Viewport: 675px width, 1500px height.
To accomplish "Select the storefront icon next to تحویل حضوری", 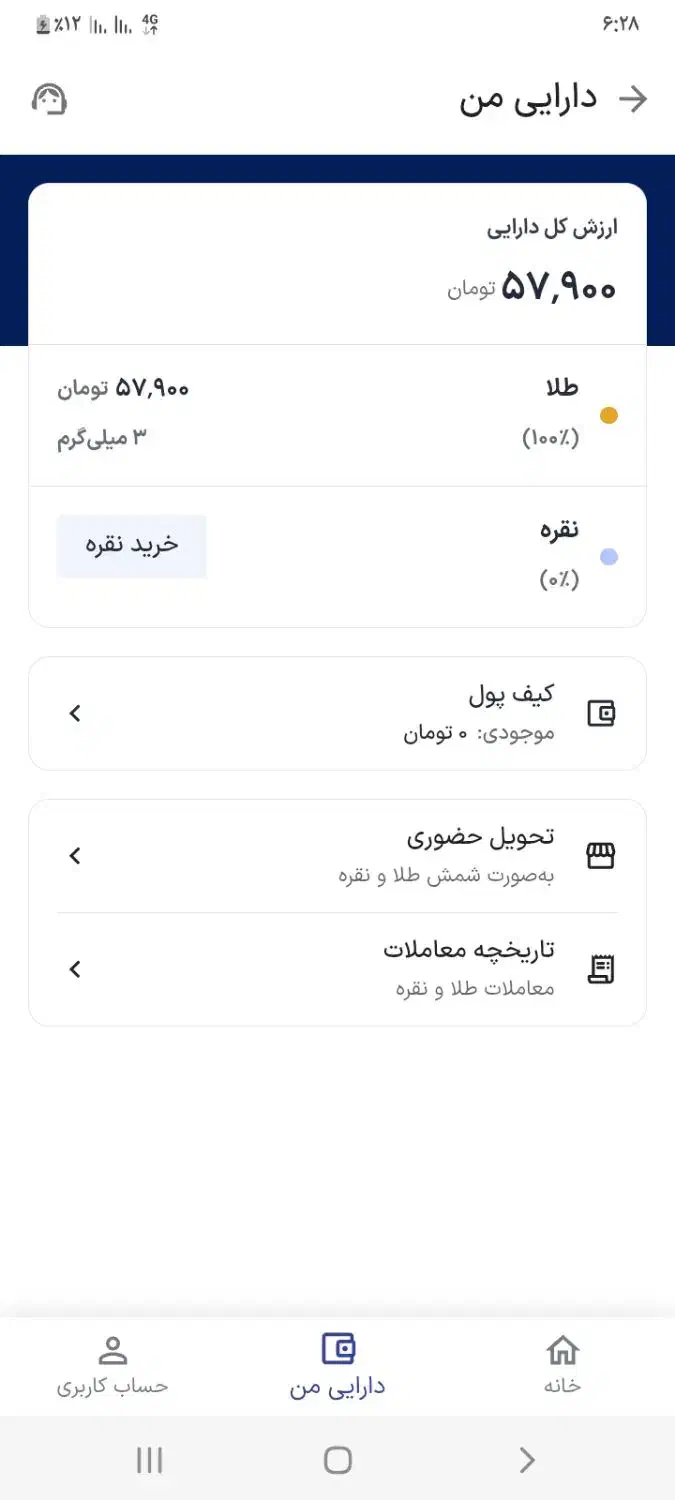I will 600,856.
